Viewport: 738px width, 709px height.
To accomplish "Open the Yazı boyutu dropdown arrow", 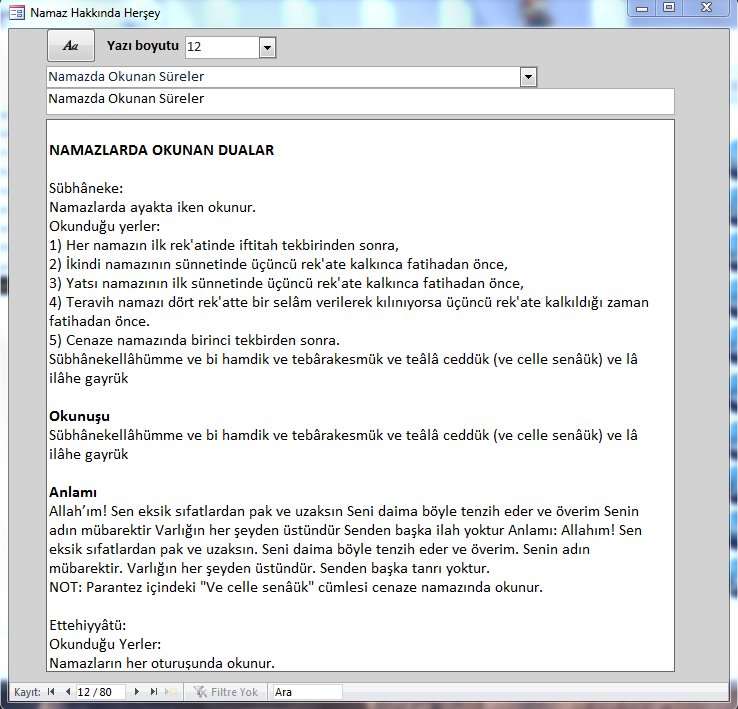I will click(x=267, y=47).
